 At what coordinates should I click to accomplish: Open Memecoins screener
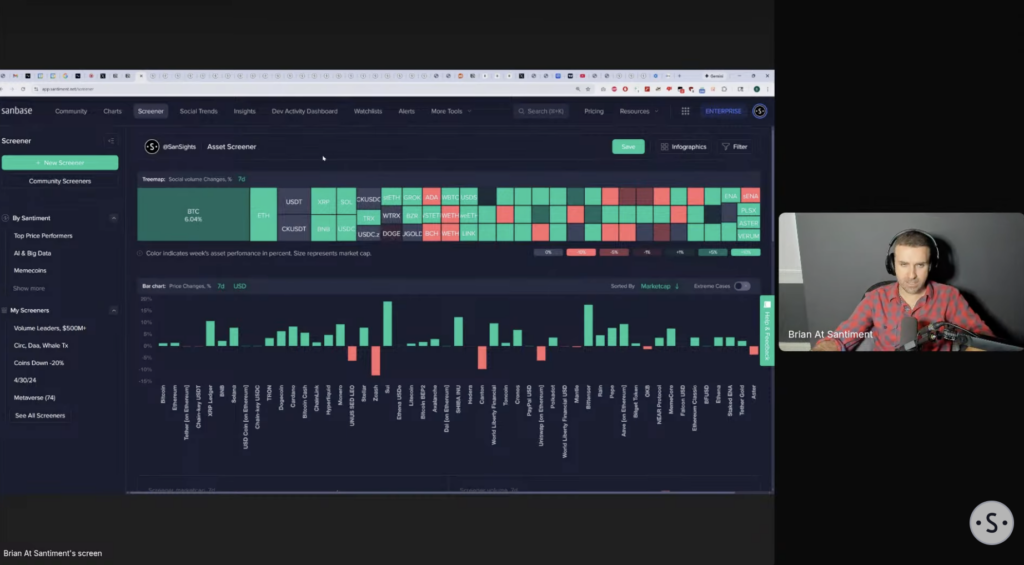[x=30, y=270]
